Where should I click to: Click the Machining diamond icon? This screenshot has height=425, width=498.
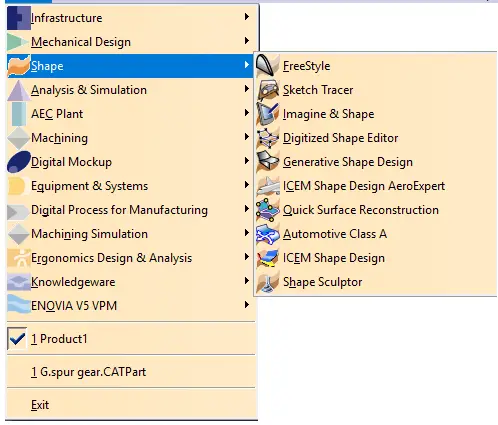click(19, 138)
